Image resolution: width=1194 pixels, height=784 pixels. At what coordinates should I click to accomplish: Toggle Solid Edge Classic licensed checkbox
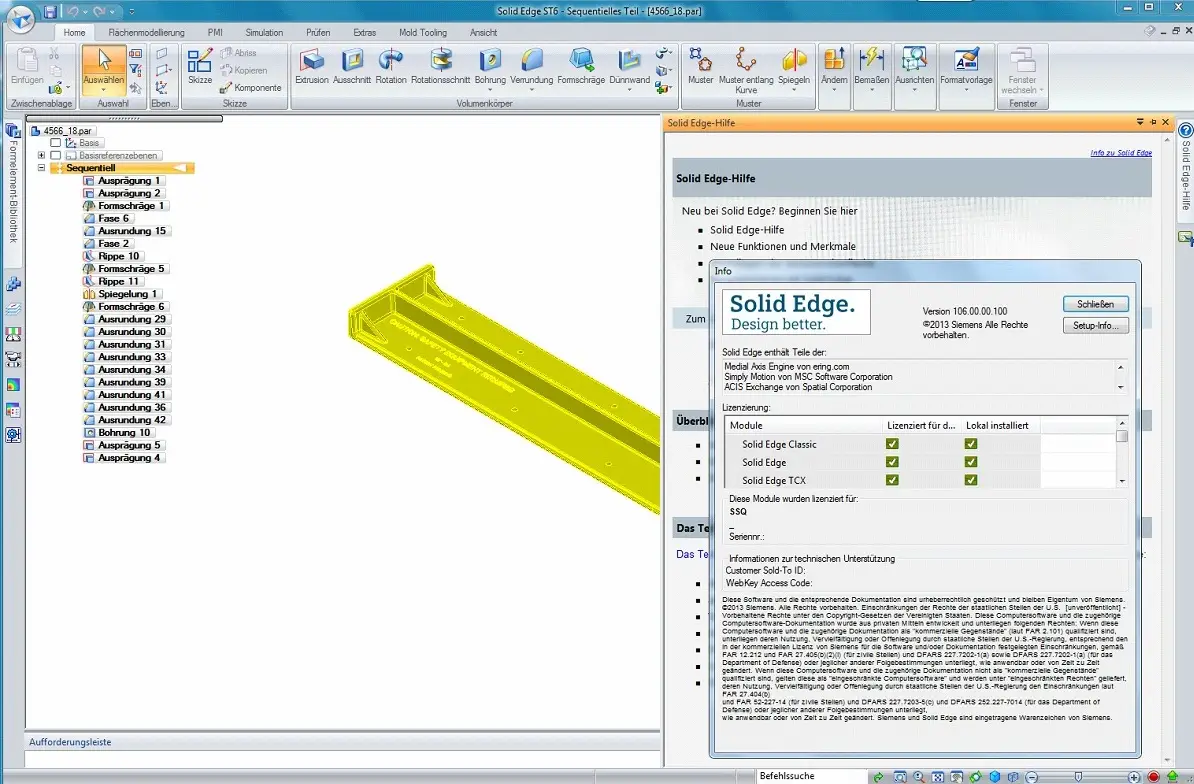tap(892, 444)
